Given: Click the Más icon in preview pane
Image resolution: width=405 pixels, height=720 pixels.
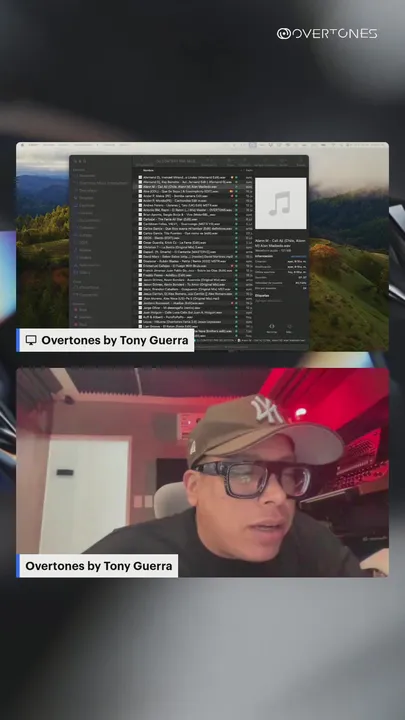Looking at the screenshot, I should [x=289, y=326].
